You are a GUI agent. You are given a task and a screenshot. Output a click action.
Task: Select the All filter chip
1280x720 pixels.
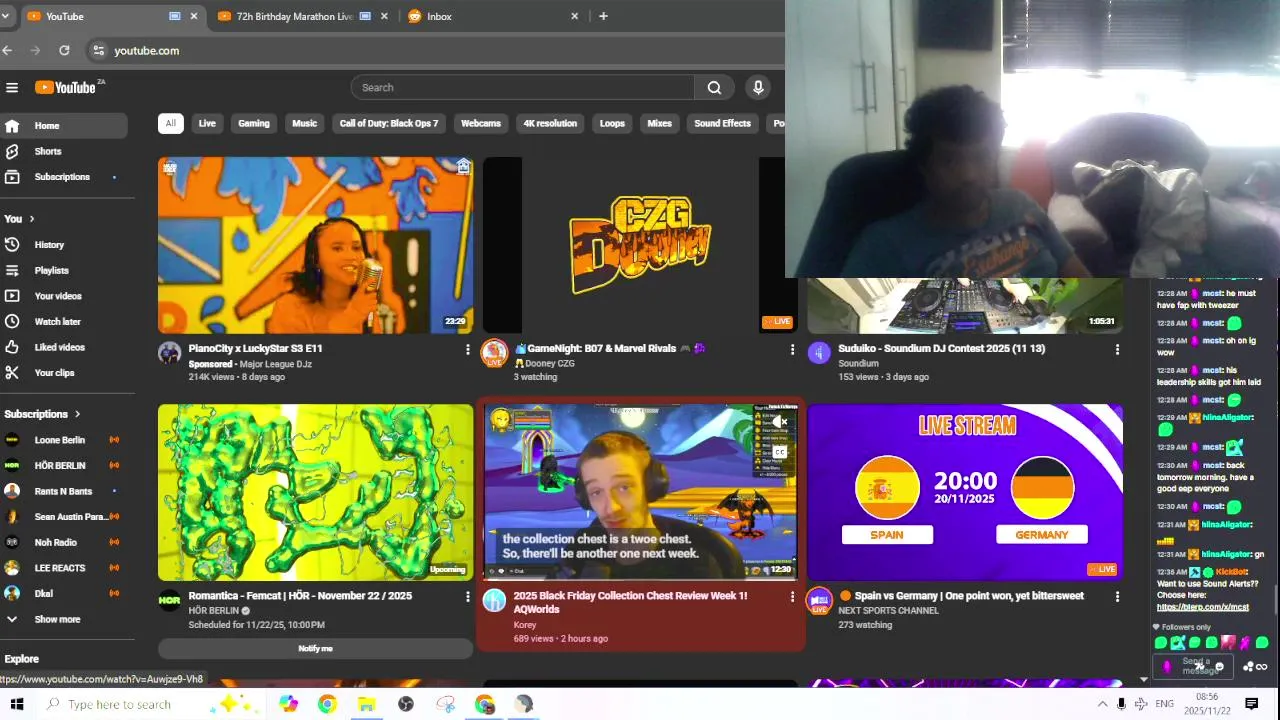[x=170, y=124]
